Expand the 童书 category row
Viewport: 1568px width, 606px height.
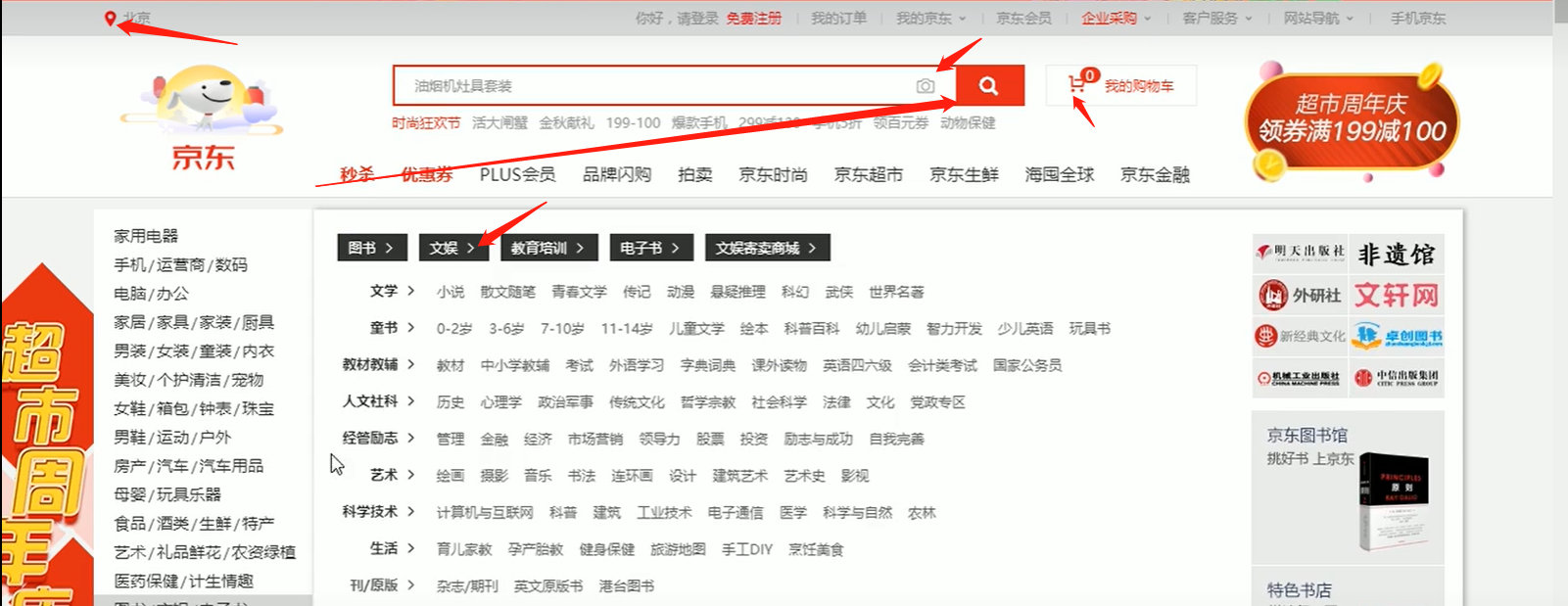392,328
